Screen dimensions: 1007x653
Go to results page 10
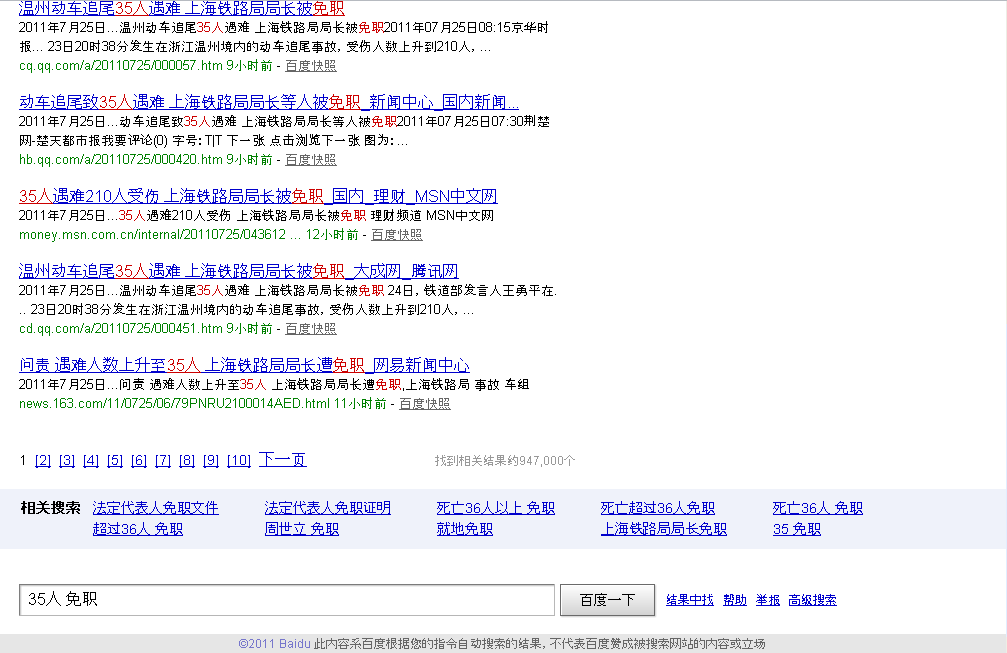click(x=239, y=460)
